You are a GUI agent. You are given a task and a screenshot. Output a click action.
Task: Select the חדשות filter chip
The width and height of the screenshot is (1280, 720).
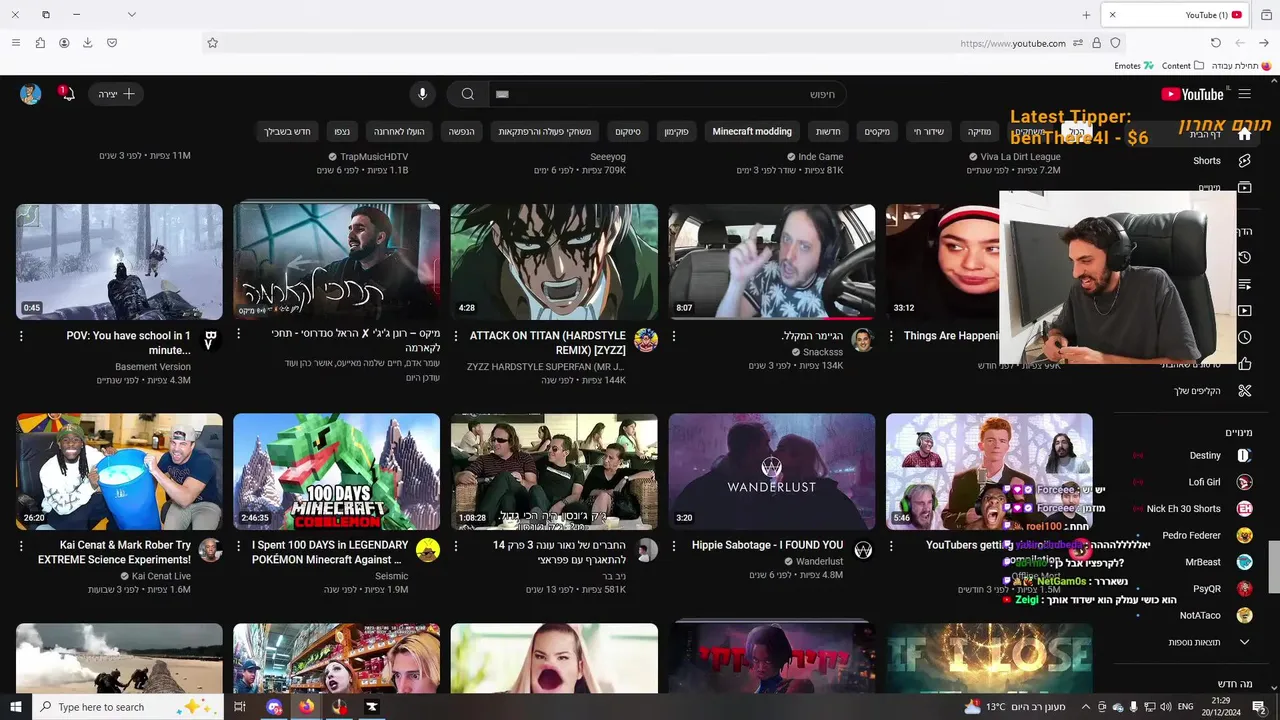click(828, 131)
